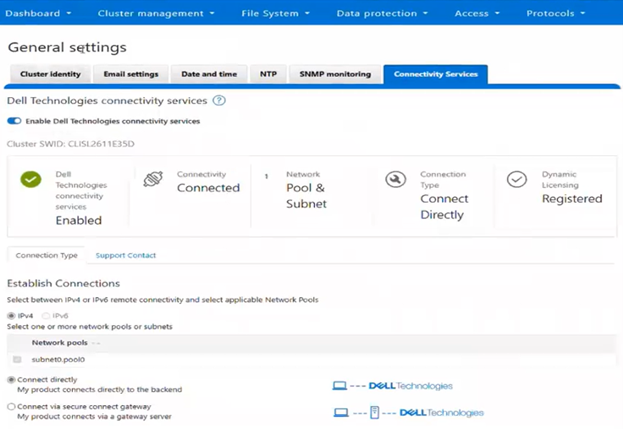Open the Data protection dropdown

point(382,14)
